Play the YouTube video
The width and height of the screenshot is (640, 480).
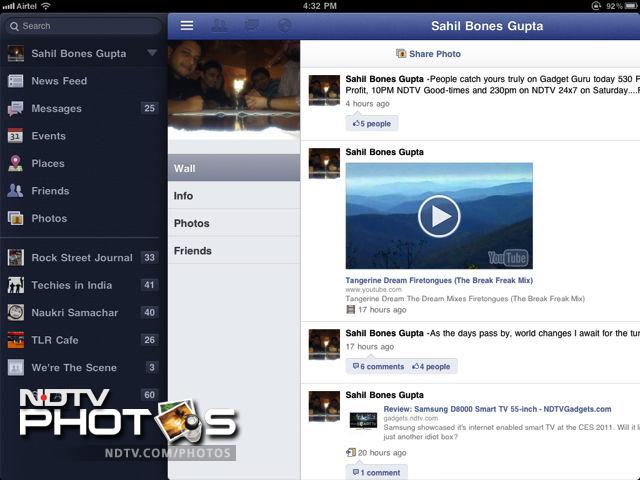tap(439, 216)
